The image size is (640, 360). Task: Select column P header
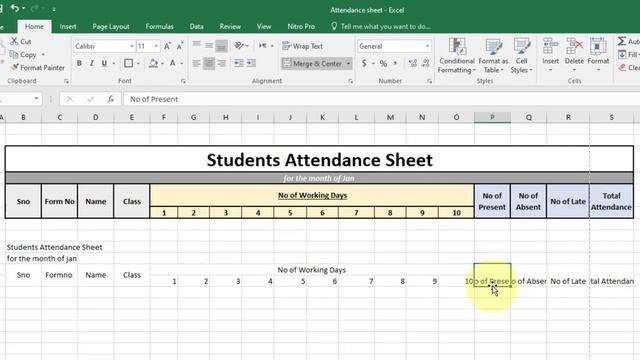point(492,118)
